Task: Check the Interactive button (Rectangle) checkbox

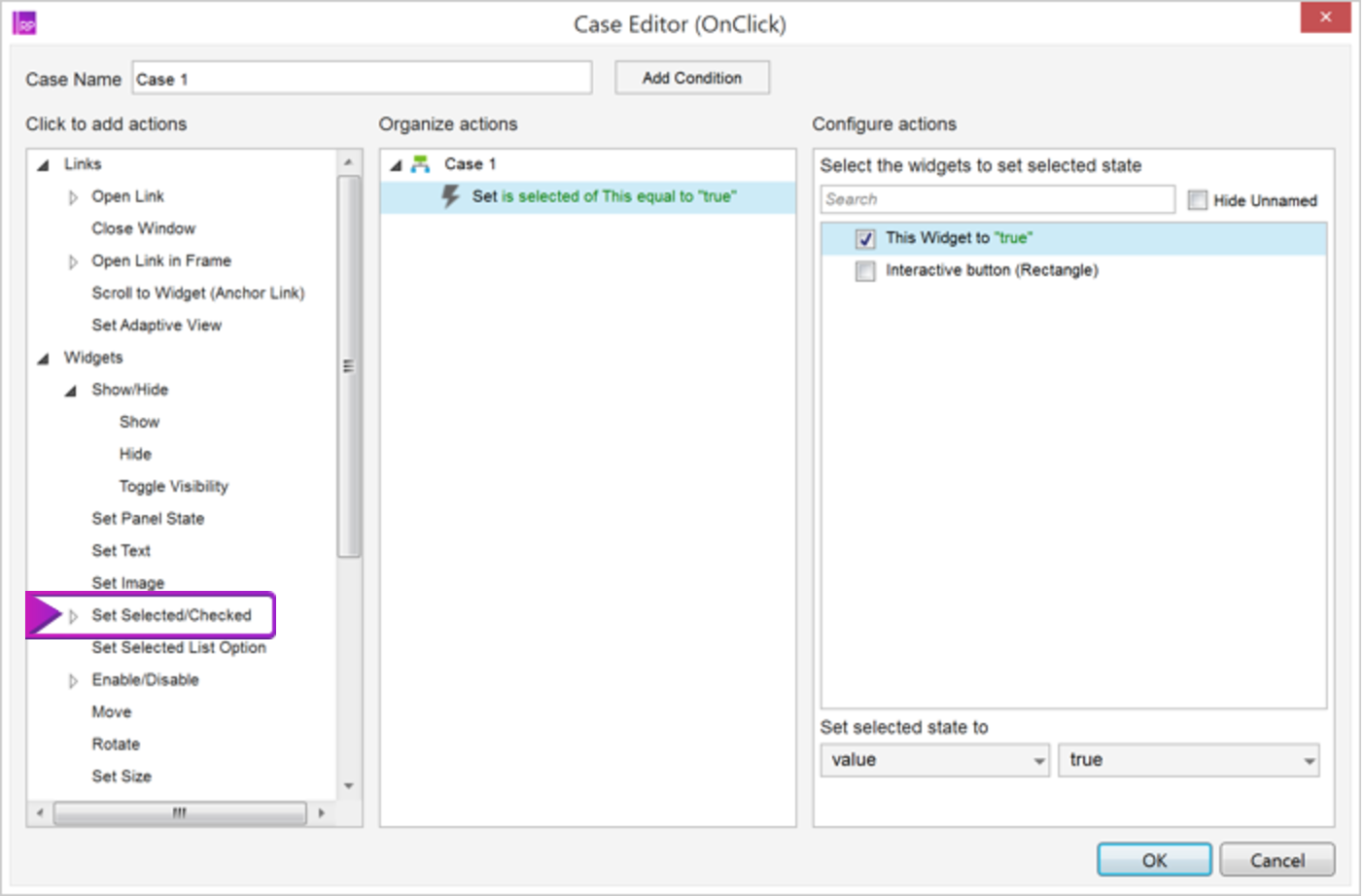Action: pyautogui.click(x=865, y=271)
